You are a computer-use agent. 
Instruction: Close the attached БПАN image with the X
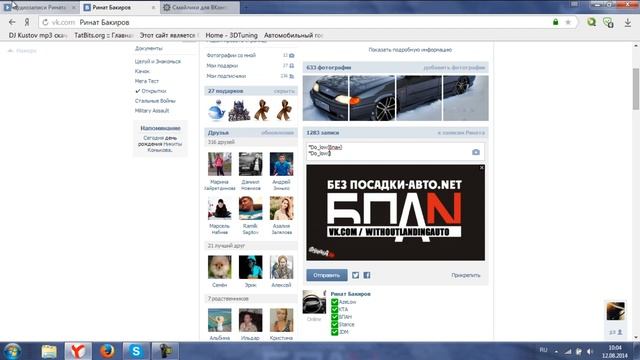tap(482, 168)
